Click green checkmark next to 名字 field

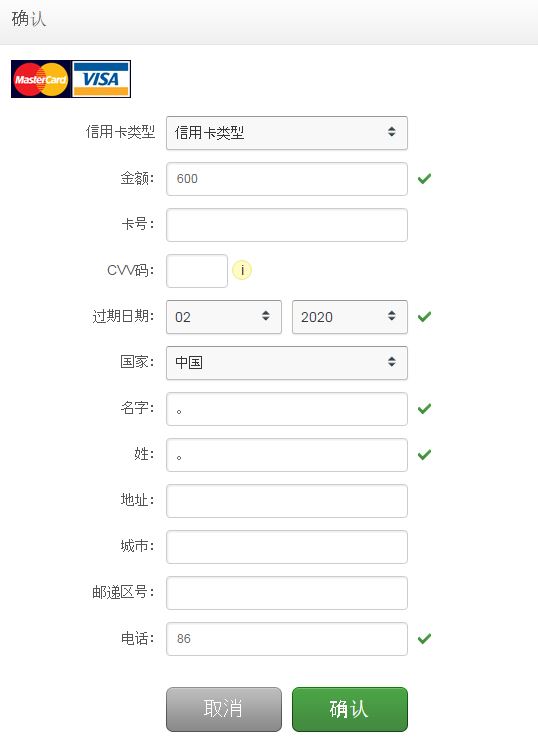(x=424, y=409)
